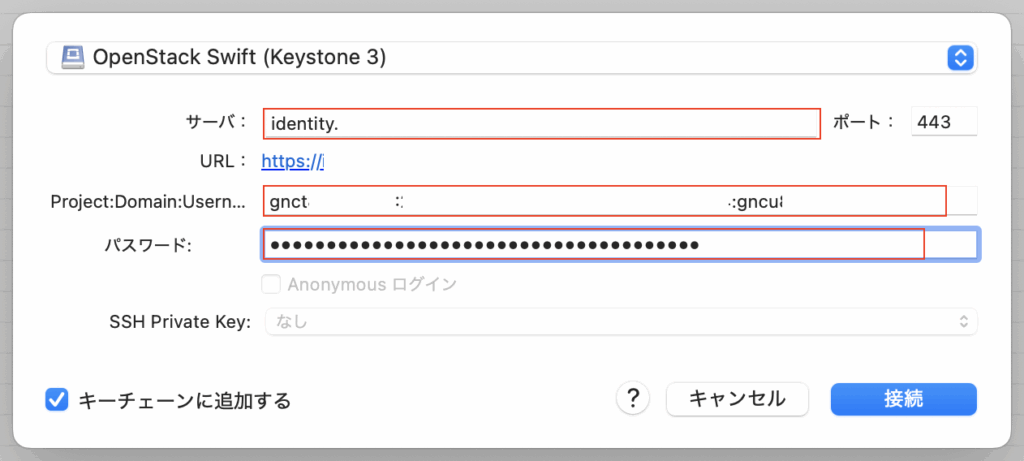The image size is (1024, 461).
Task: Click the OpenStack Swift drive icon
Action: [x=72, y=57]
